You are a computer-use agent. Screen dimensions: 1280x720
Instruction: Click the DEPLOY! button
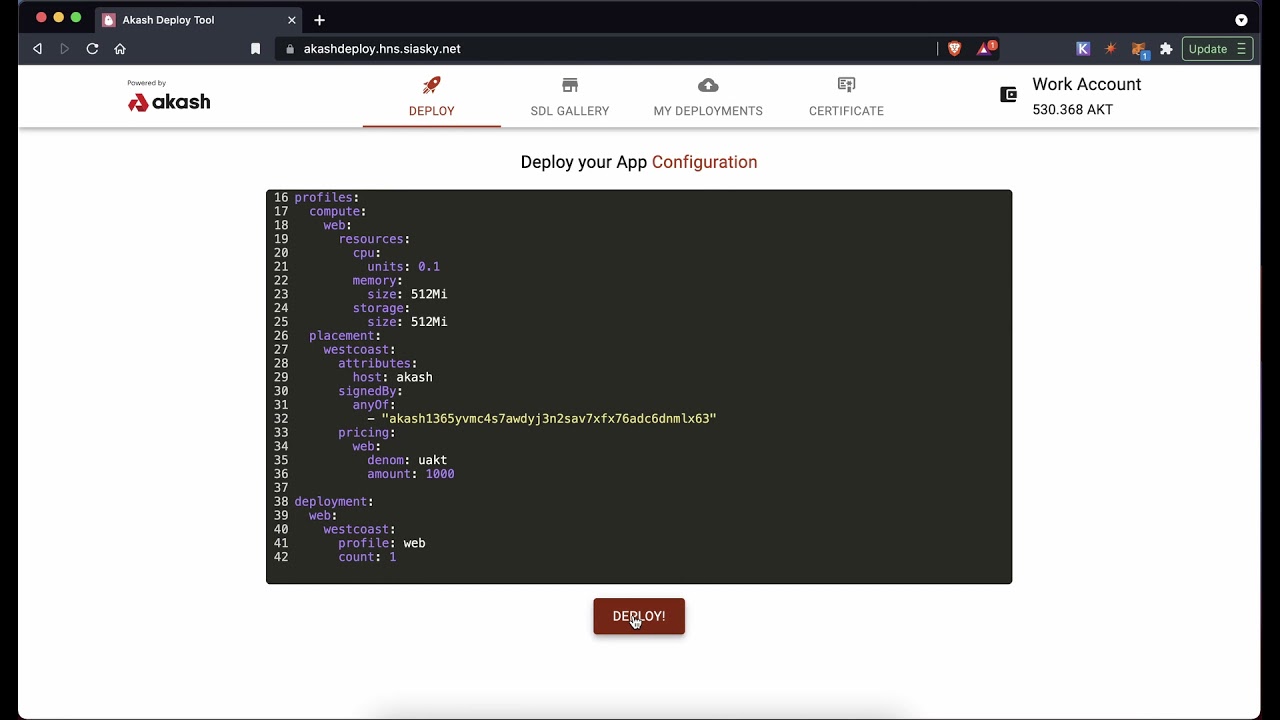coord(639,616)
